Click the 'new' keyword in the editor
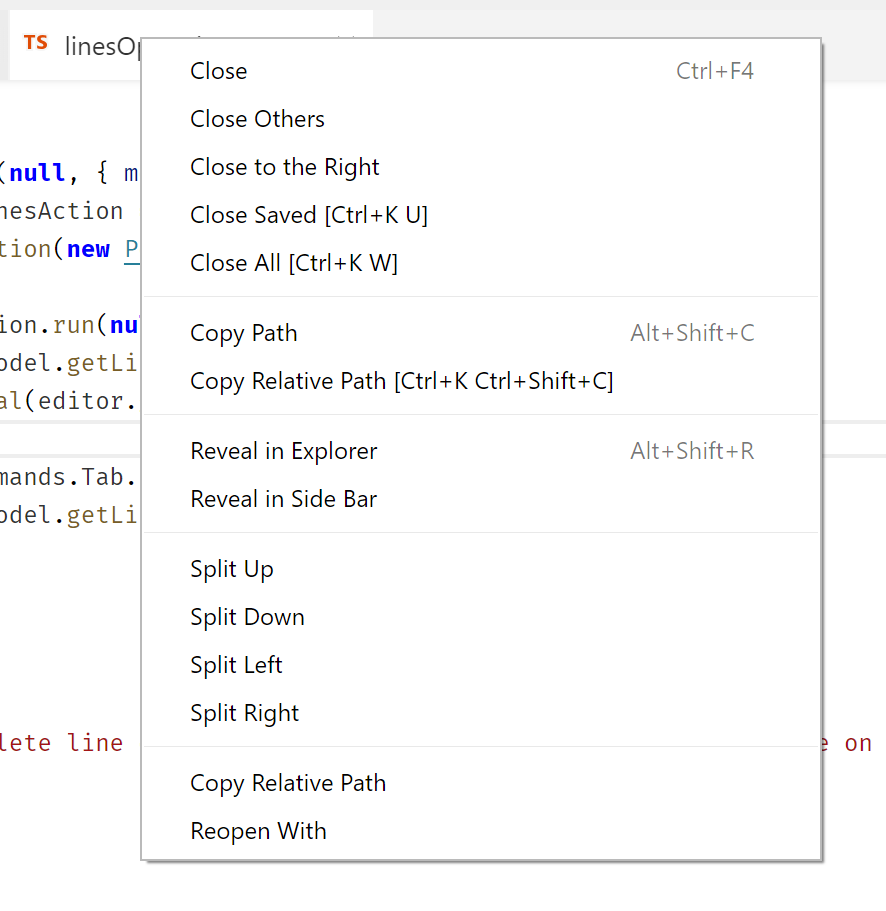 coord(88,249)
